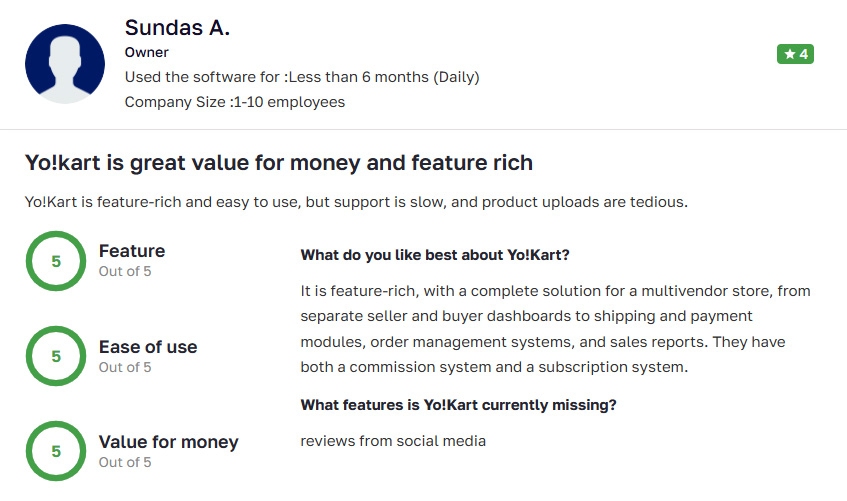This screenshot has height=501, width=847.
Task: Click the usage duration text line
Action: tap(302, 77)
